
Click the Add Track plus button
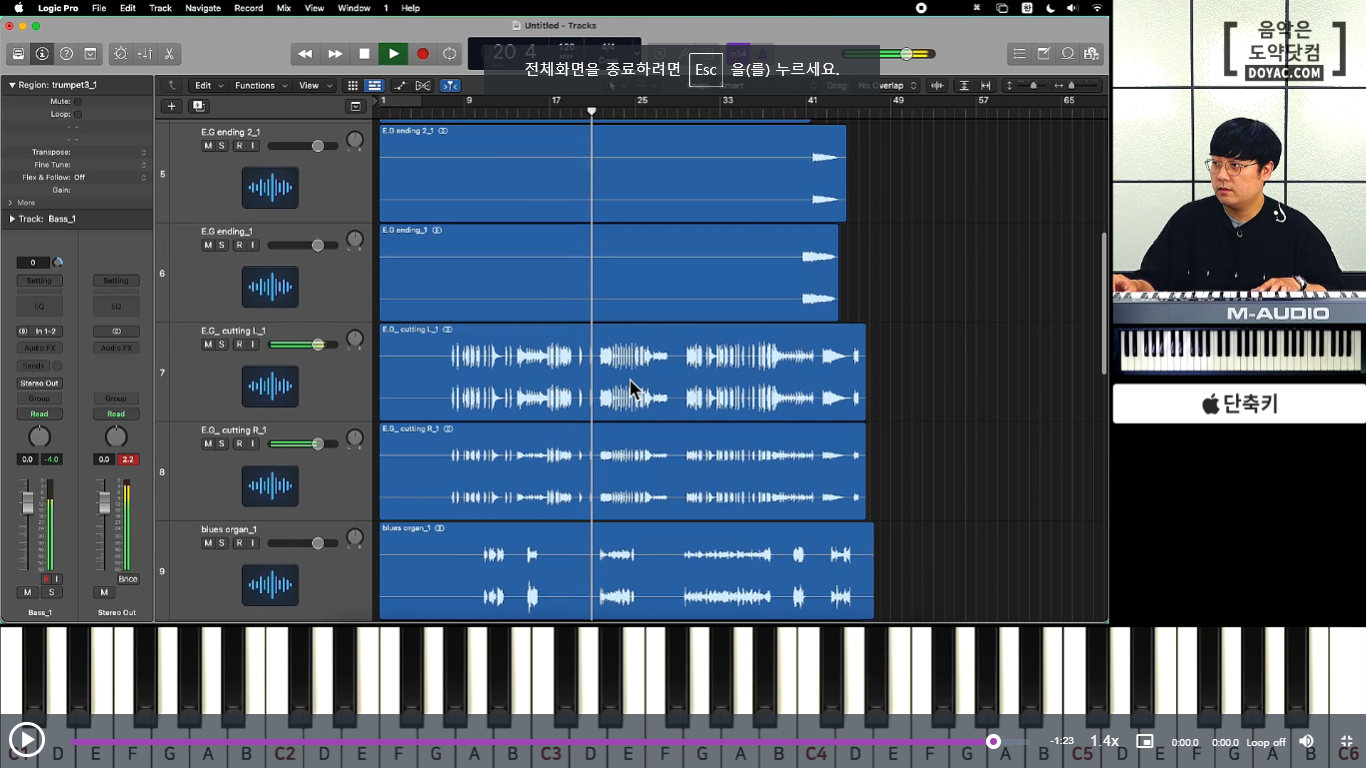(171, 106)
